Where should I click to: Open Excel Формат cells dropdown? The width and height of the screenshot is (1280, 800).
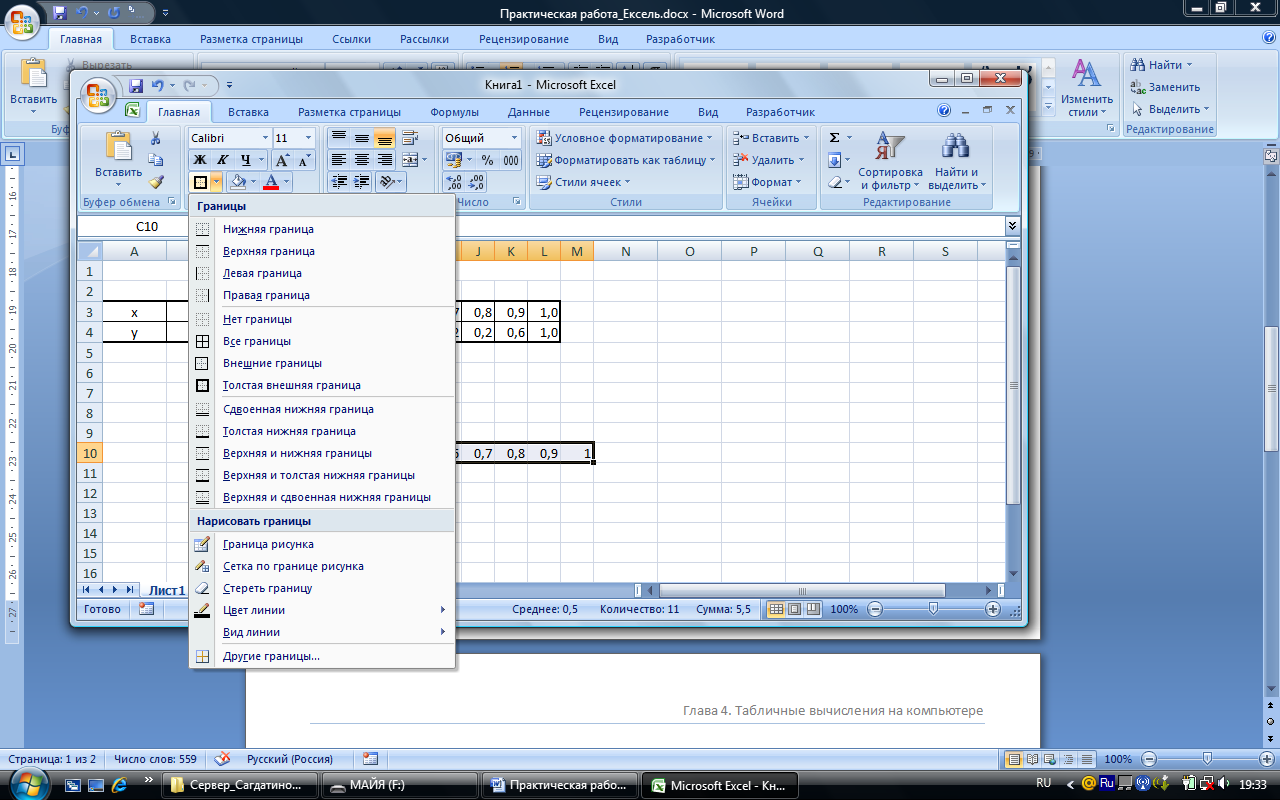coord(767,182)
